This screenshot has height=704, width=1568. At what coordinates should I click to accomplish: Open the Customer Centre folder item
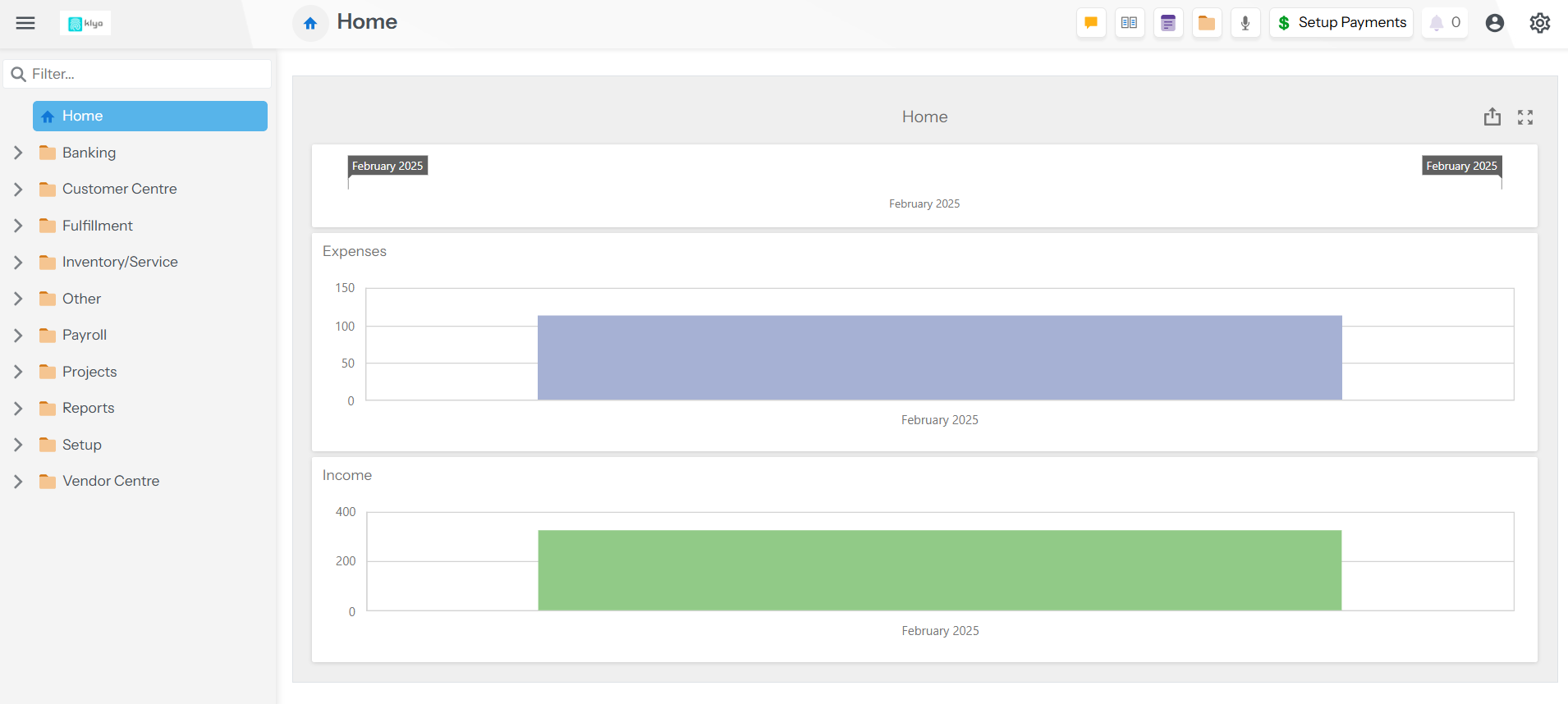[150, 189]
